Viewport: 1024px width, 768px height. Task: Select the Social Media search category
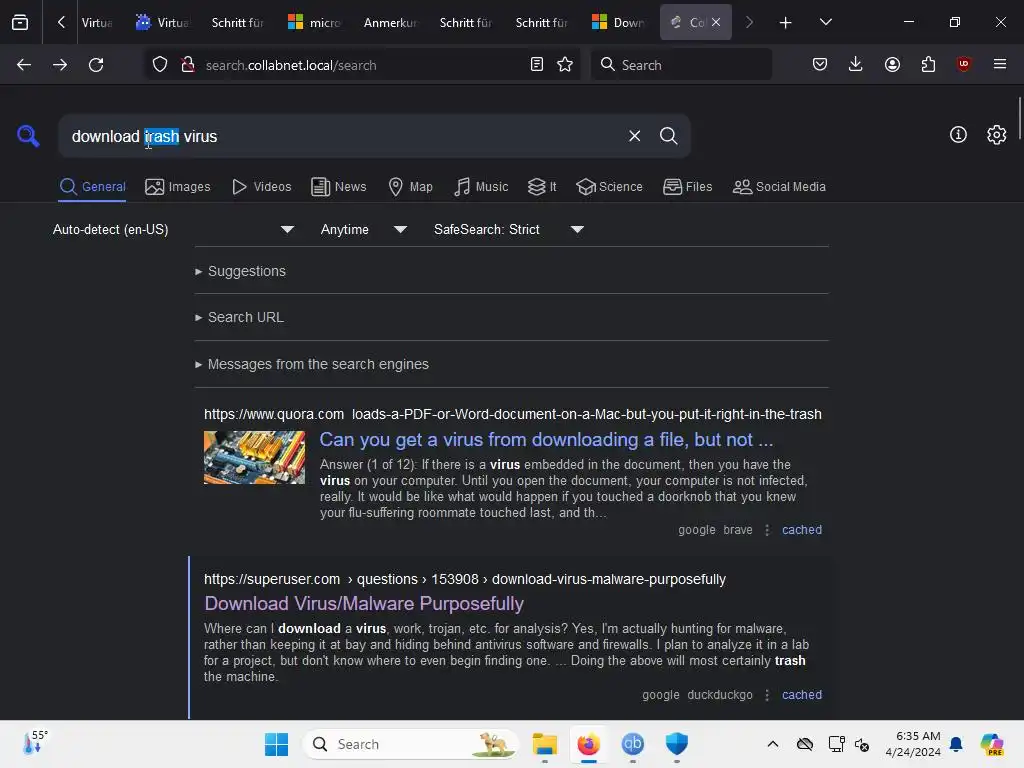click(779, 187)
